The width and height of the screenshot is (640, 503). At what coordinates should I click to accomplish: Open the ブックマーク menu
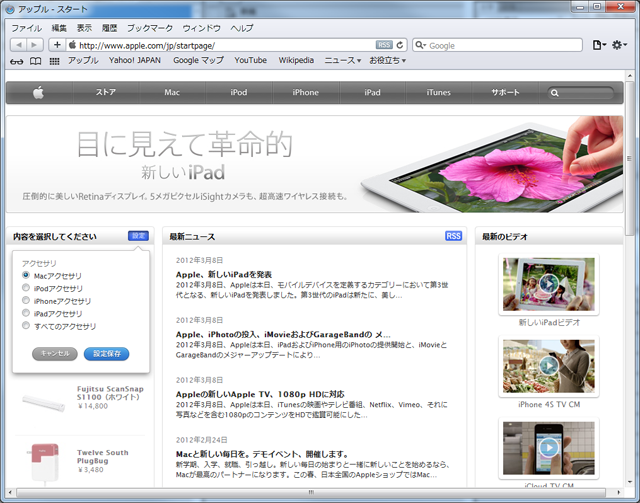coord(150,28)
